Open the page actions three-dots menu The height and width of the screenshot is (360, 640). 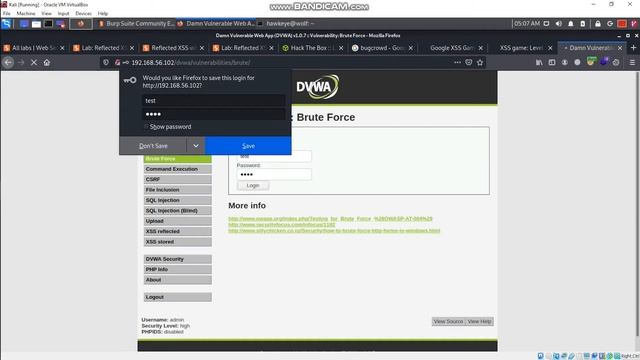click(457, 62)
